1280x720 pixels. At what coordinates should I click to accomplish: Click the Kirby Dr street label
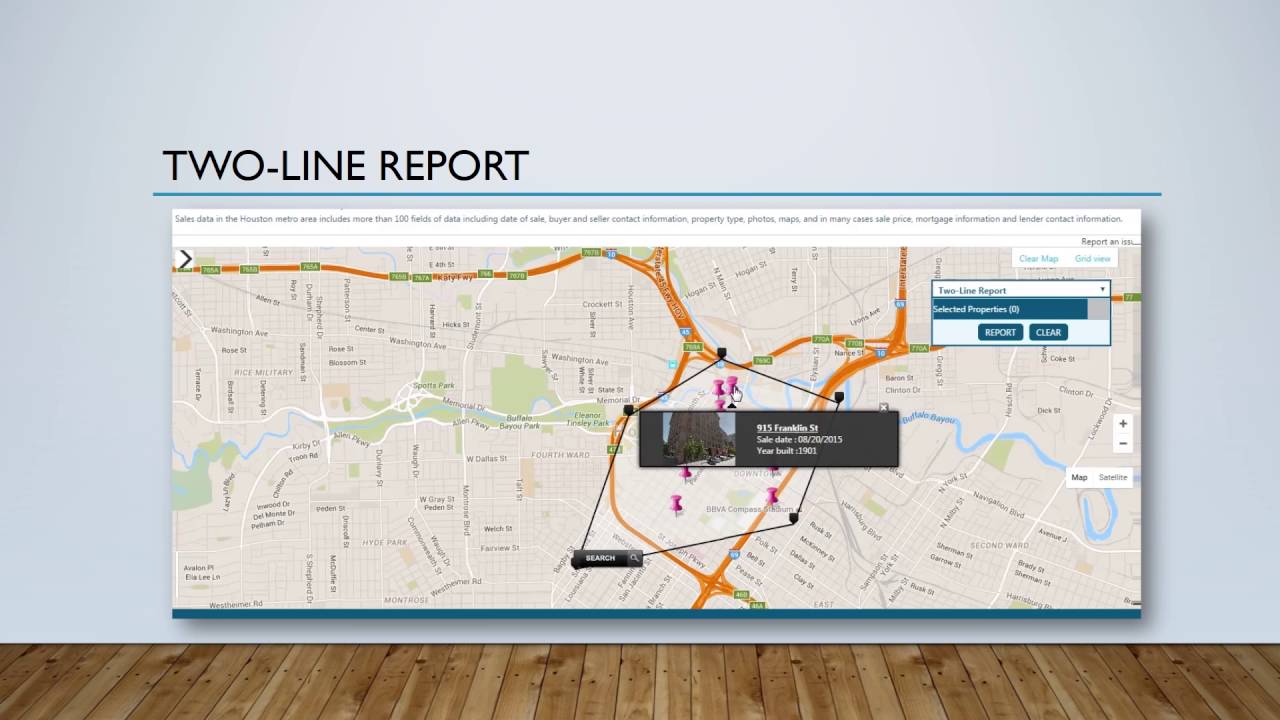click(304, 447)
